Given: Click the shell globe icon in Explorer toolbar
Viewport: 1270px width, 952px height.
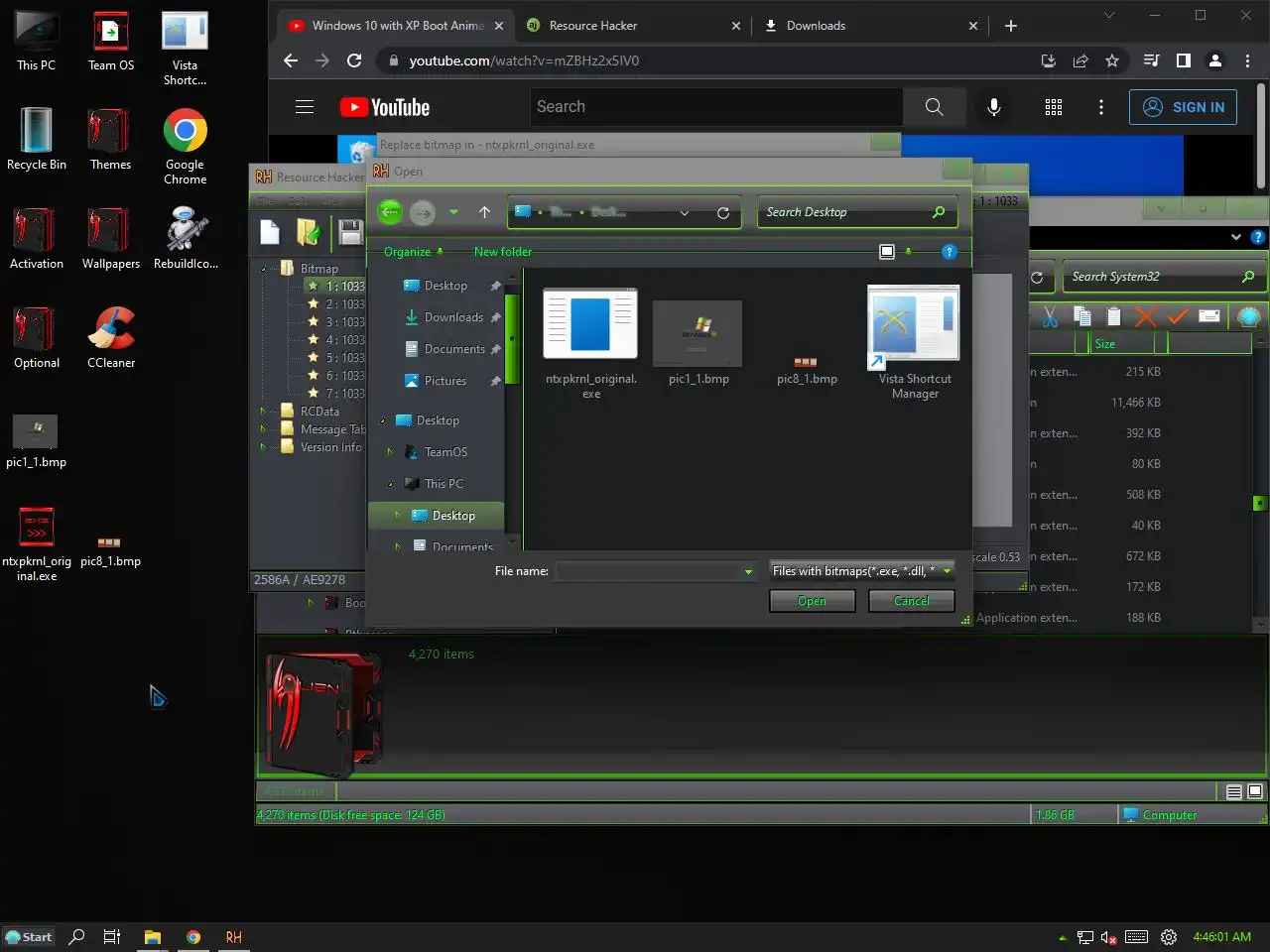Looking at the screenshot, I should 1248,316.
